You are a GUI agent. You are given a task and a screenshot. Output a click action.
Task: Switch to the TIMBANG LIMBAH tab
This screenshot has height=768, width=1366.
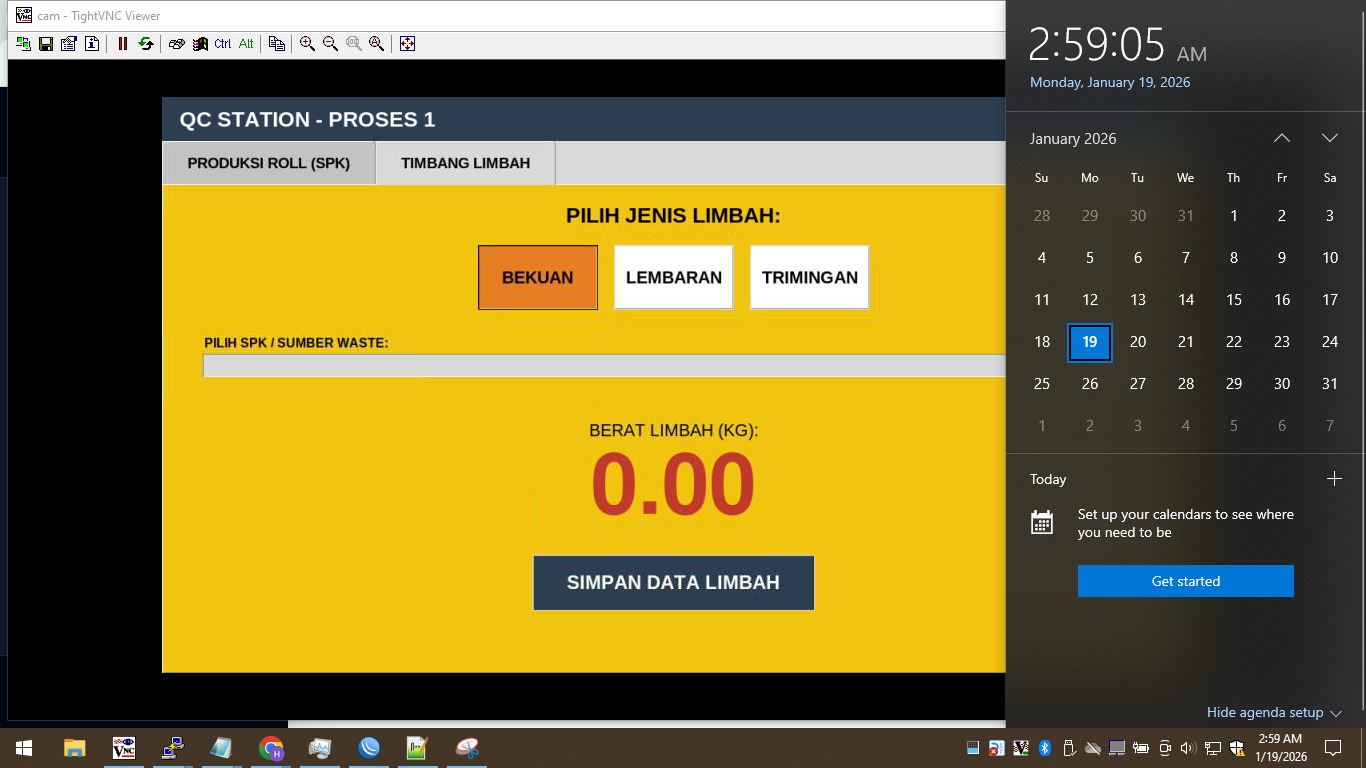466,163
